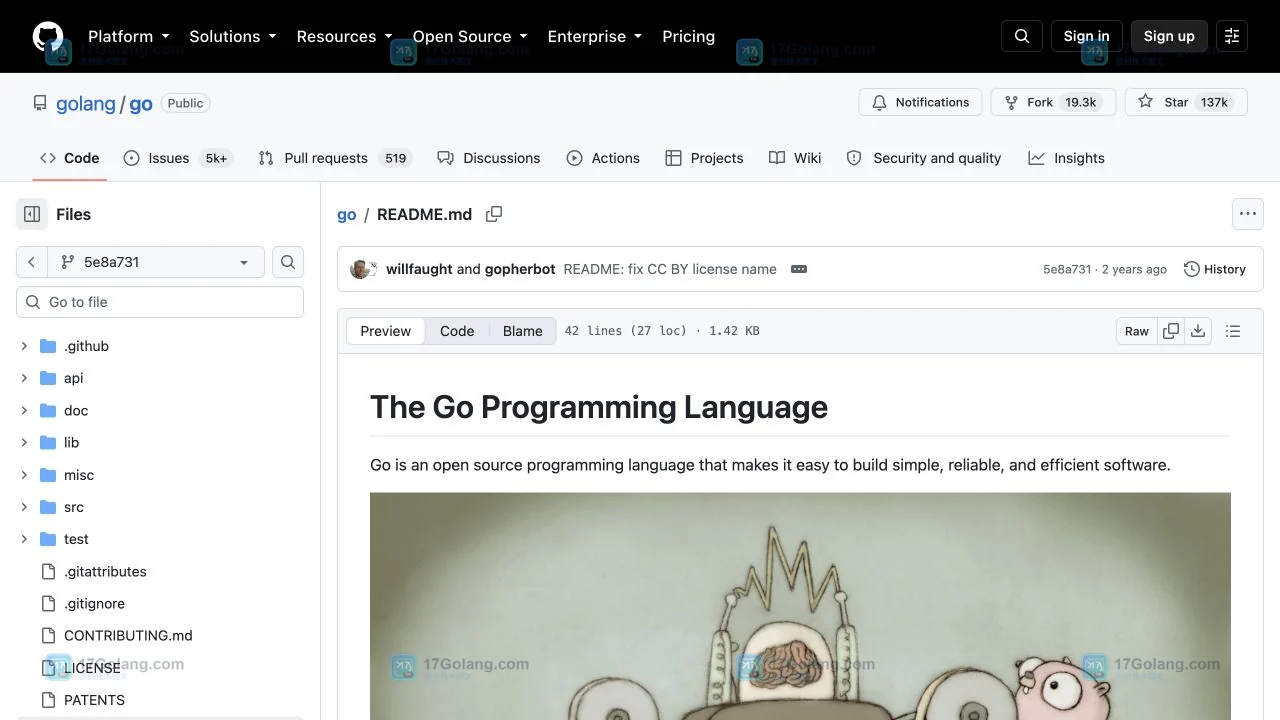Open the Platform menu
1280x720 pixels.
[128, 36]
